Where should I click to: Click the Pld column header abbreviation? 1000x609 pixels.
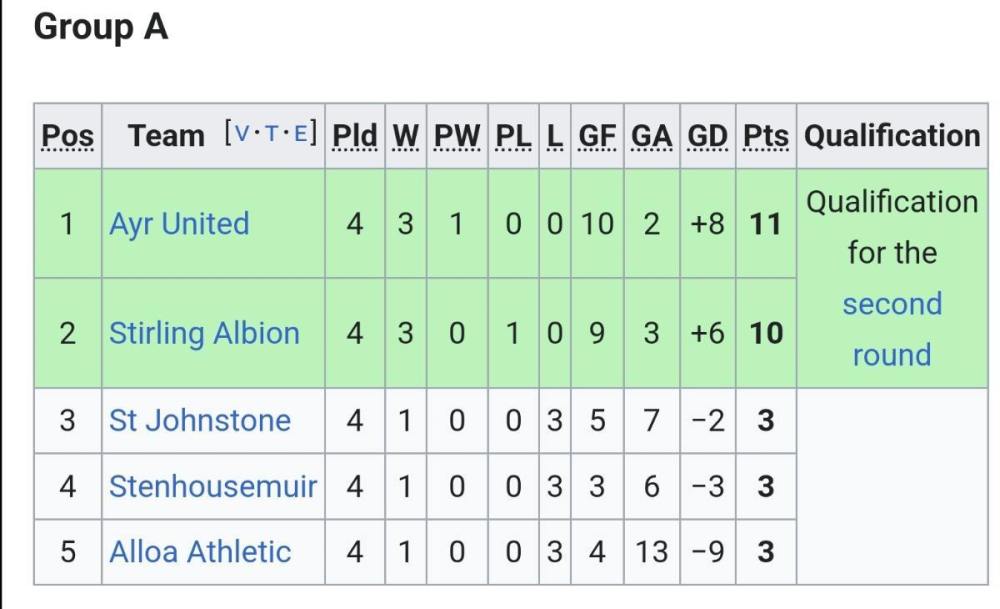click(x=355, y=136)
